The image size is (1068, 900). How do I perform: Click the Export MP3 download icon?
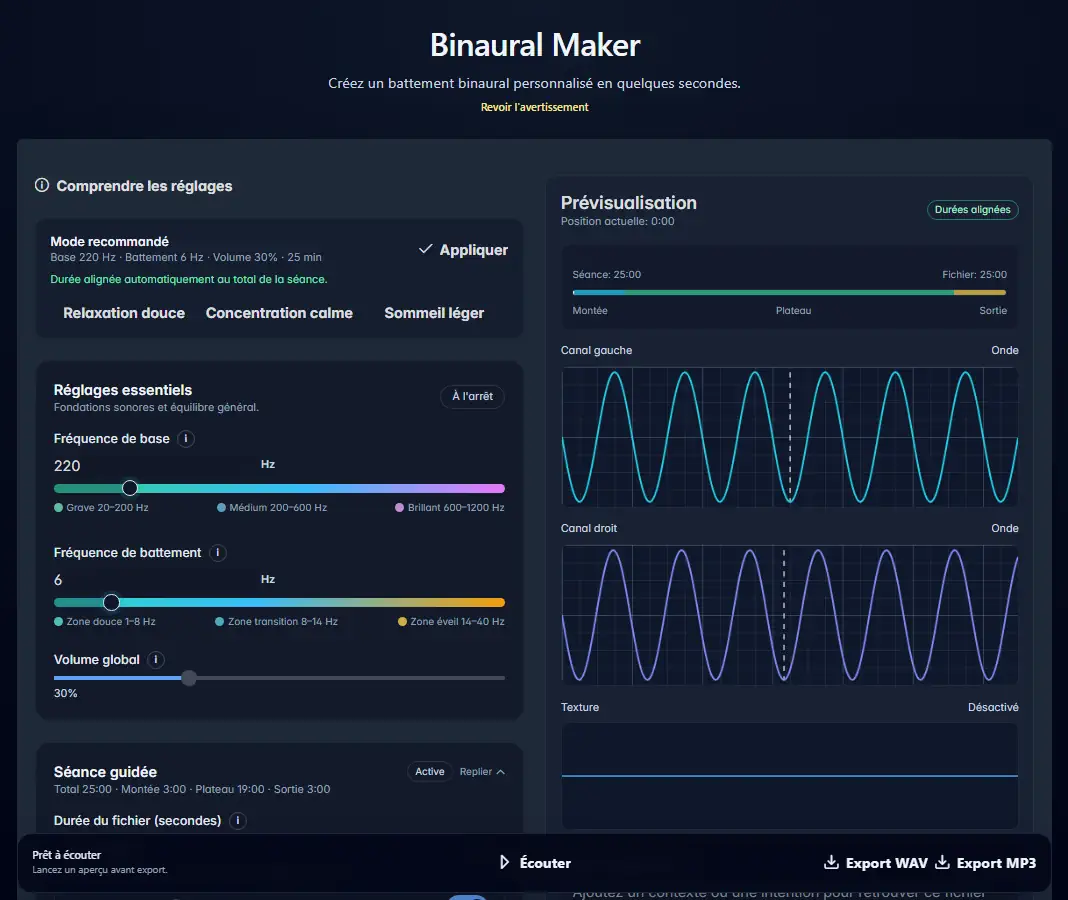coord(942,863)
